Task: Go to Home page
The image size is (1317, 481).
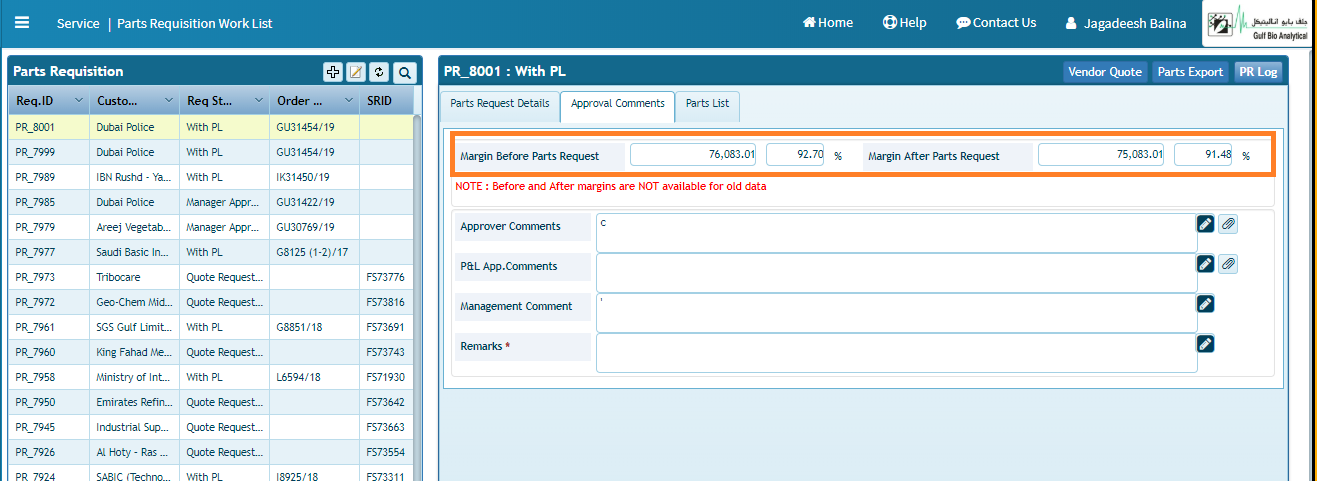Action: pyautogui.click(x=828, y=23)
